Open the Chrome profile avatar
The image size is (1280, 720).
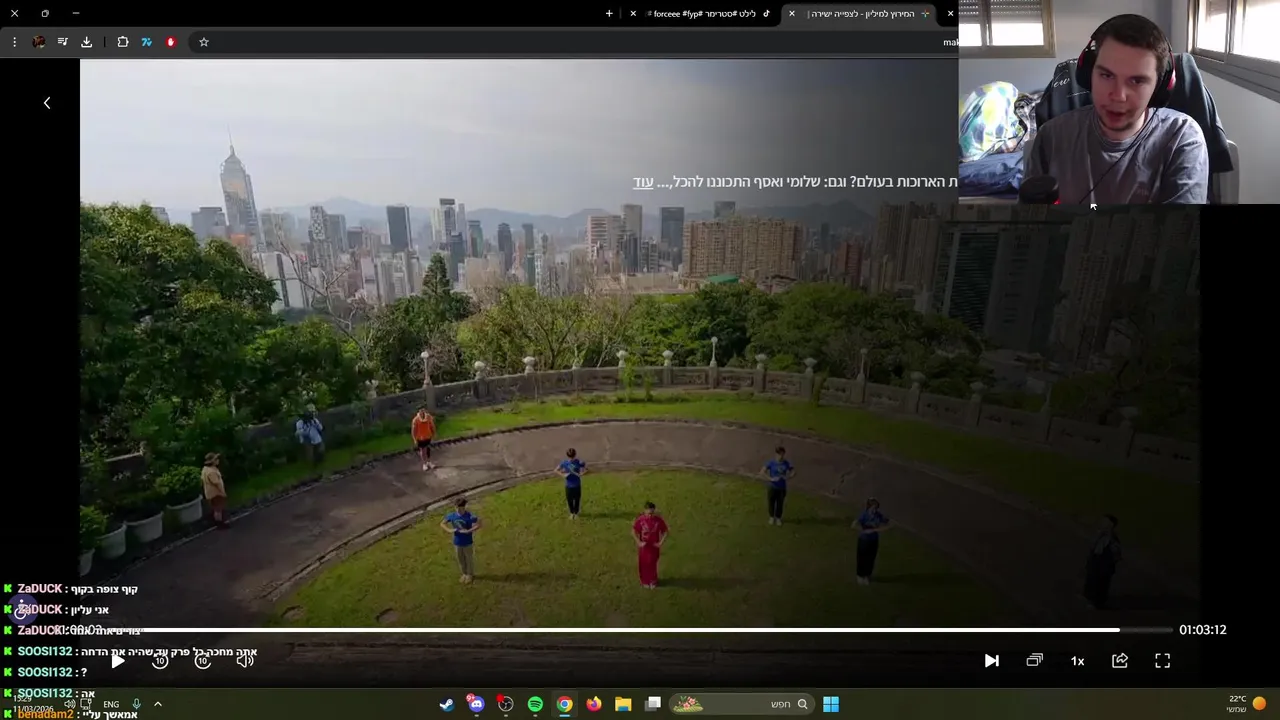pyautogui.click(x=38, y=42)
